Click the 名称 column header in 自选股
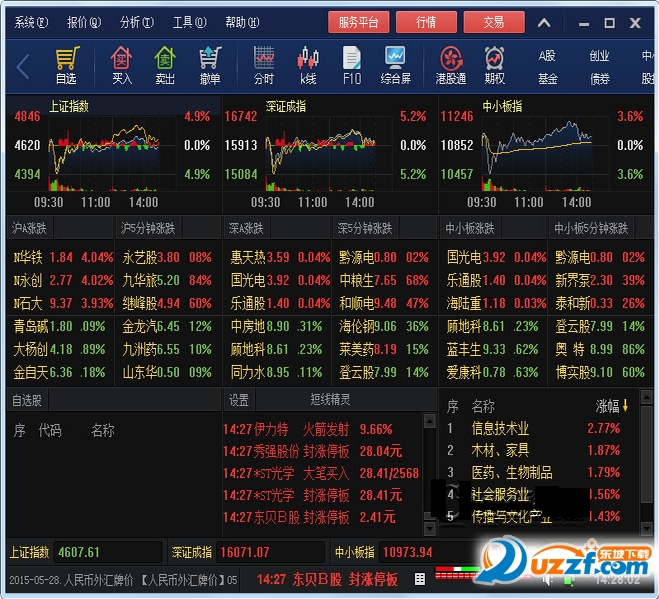Image resolution: width=659 pixels, height=599 pixels. [x=103, y=430]
